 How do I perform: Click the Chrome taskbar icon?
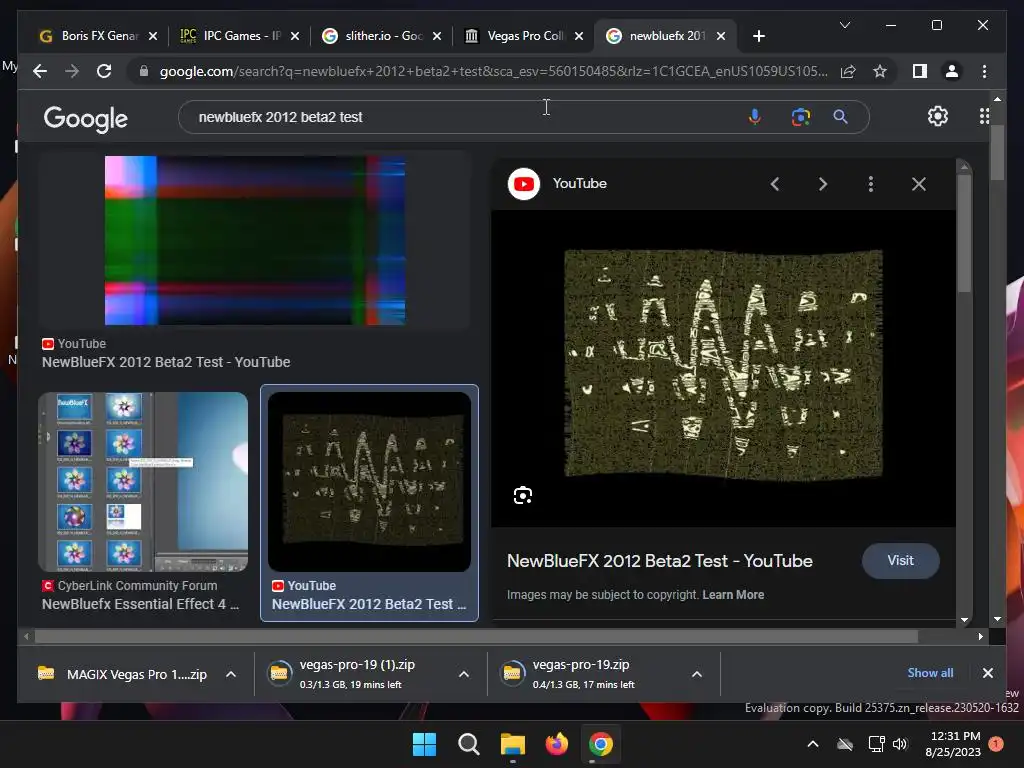600,744
